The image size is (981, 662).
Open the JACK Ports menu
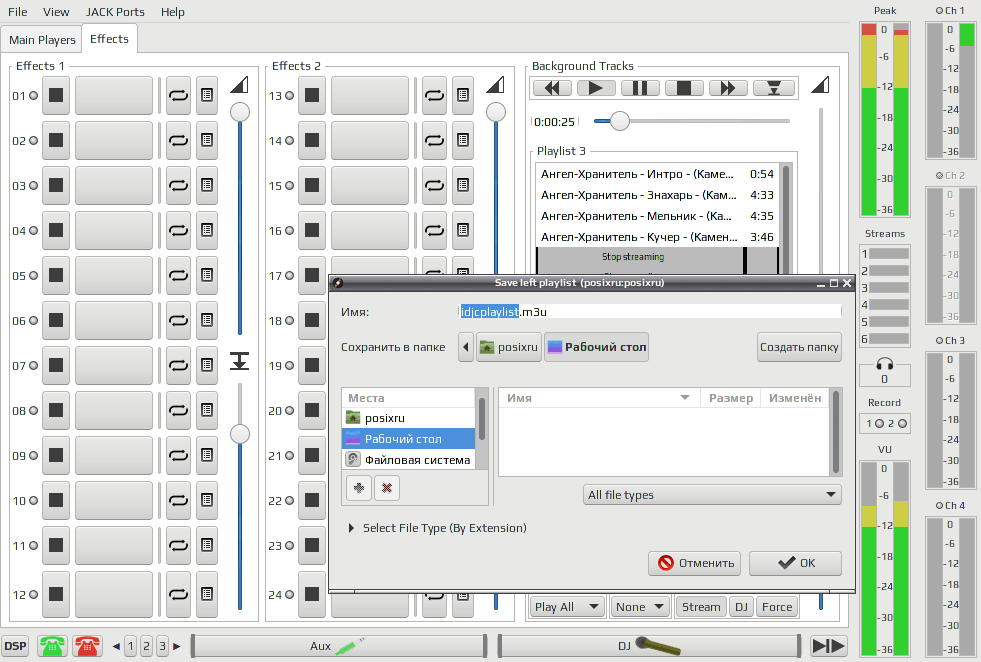(x=115, y=12)
